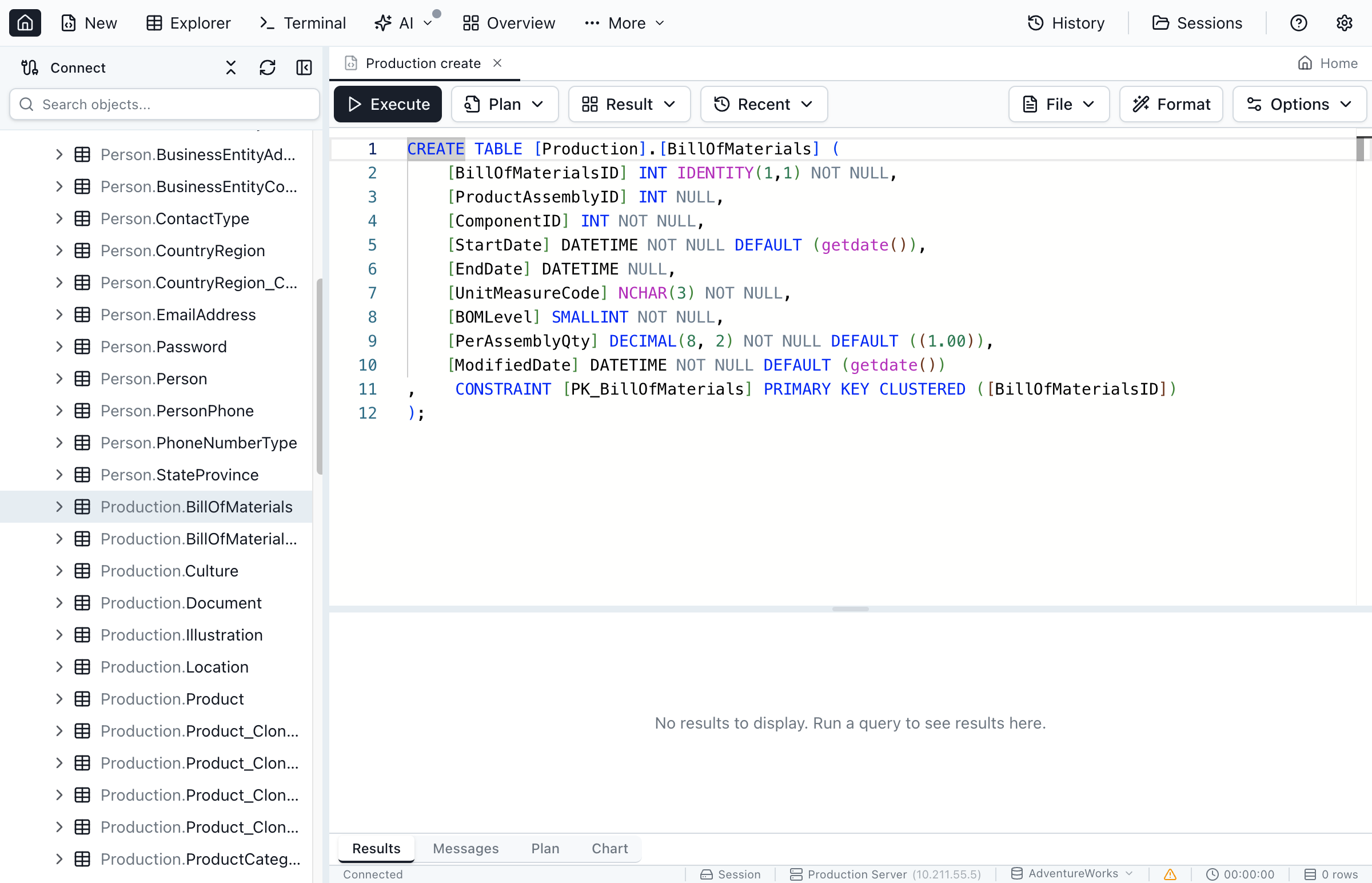
Task: Expand the Production.Product table node
Action: [x=59, y=699]
